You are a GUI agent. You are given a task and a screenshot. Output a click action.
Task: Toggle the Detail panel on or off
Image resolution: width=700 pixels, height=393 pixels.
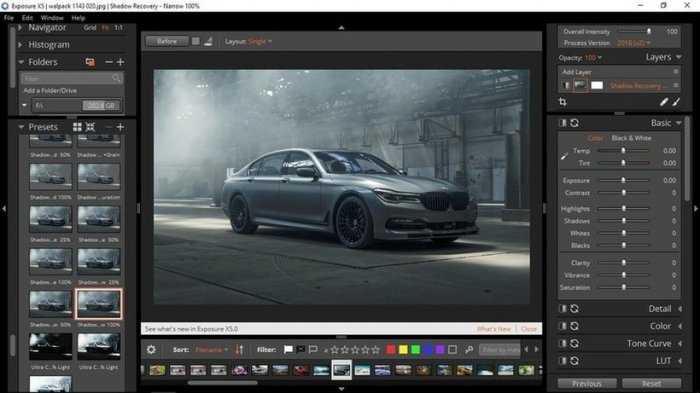[562, 309]
